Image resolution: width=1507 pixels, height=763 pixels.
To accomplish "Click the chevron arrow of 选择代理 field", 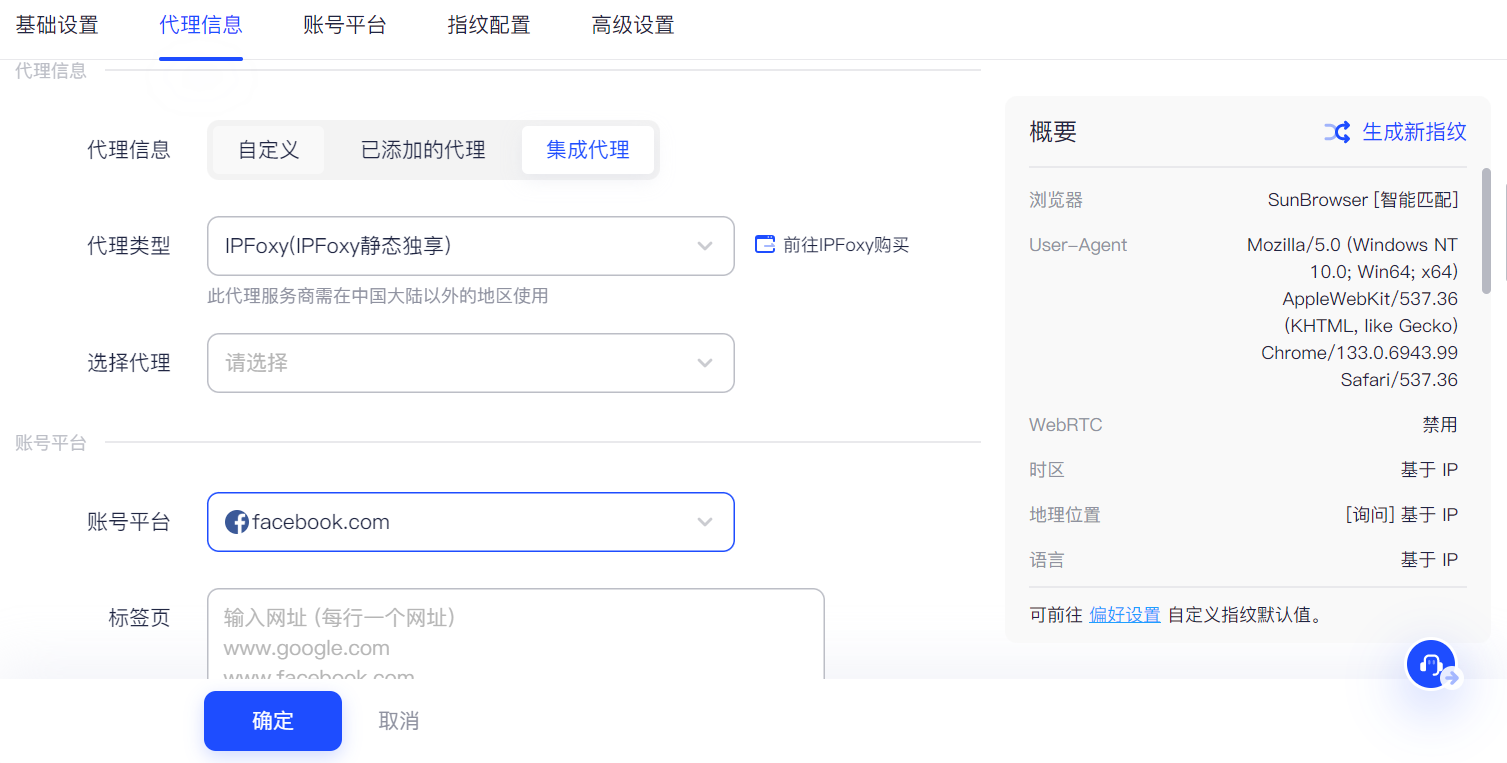I will 705,363.
